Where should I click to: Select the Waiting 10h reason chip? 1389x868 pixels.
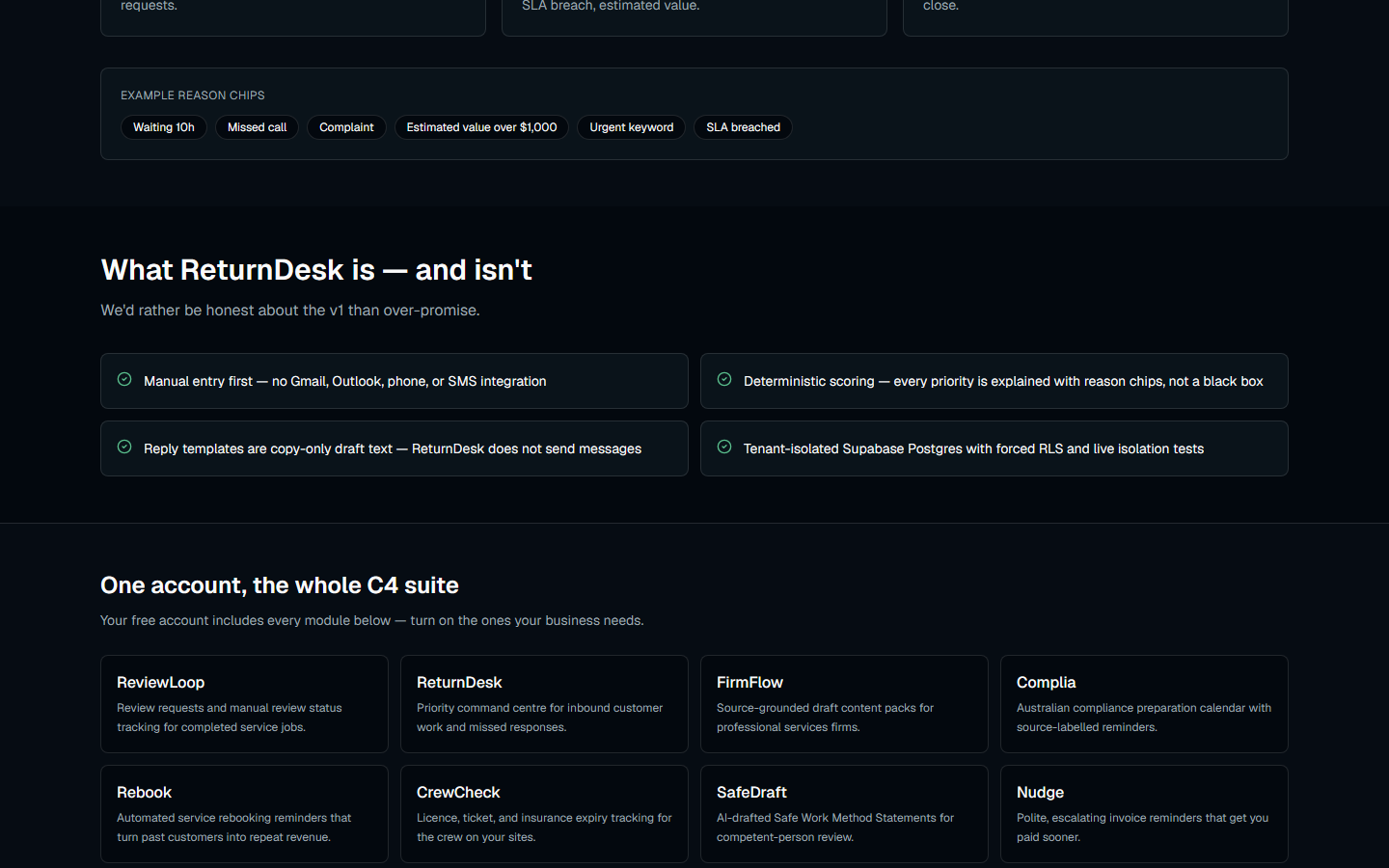(x=164, y=127)
